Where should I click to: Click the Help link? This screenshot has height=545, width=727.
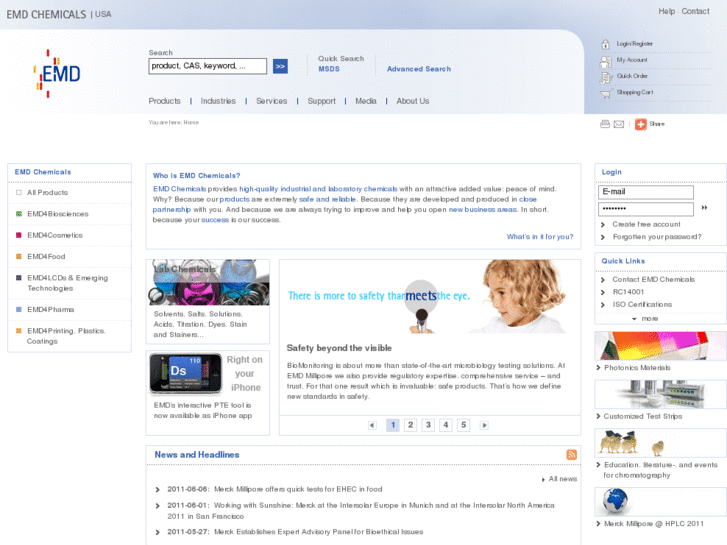tap(667, 11)
